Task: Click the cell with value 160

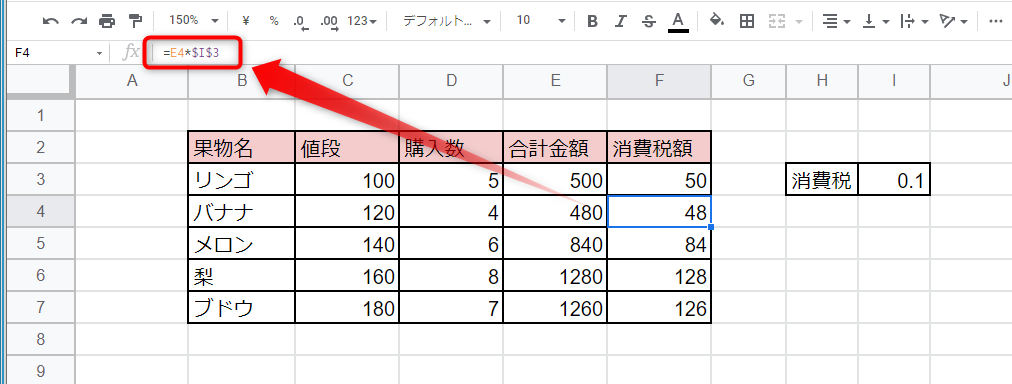Action: [x=347, y=276]
